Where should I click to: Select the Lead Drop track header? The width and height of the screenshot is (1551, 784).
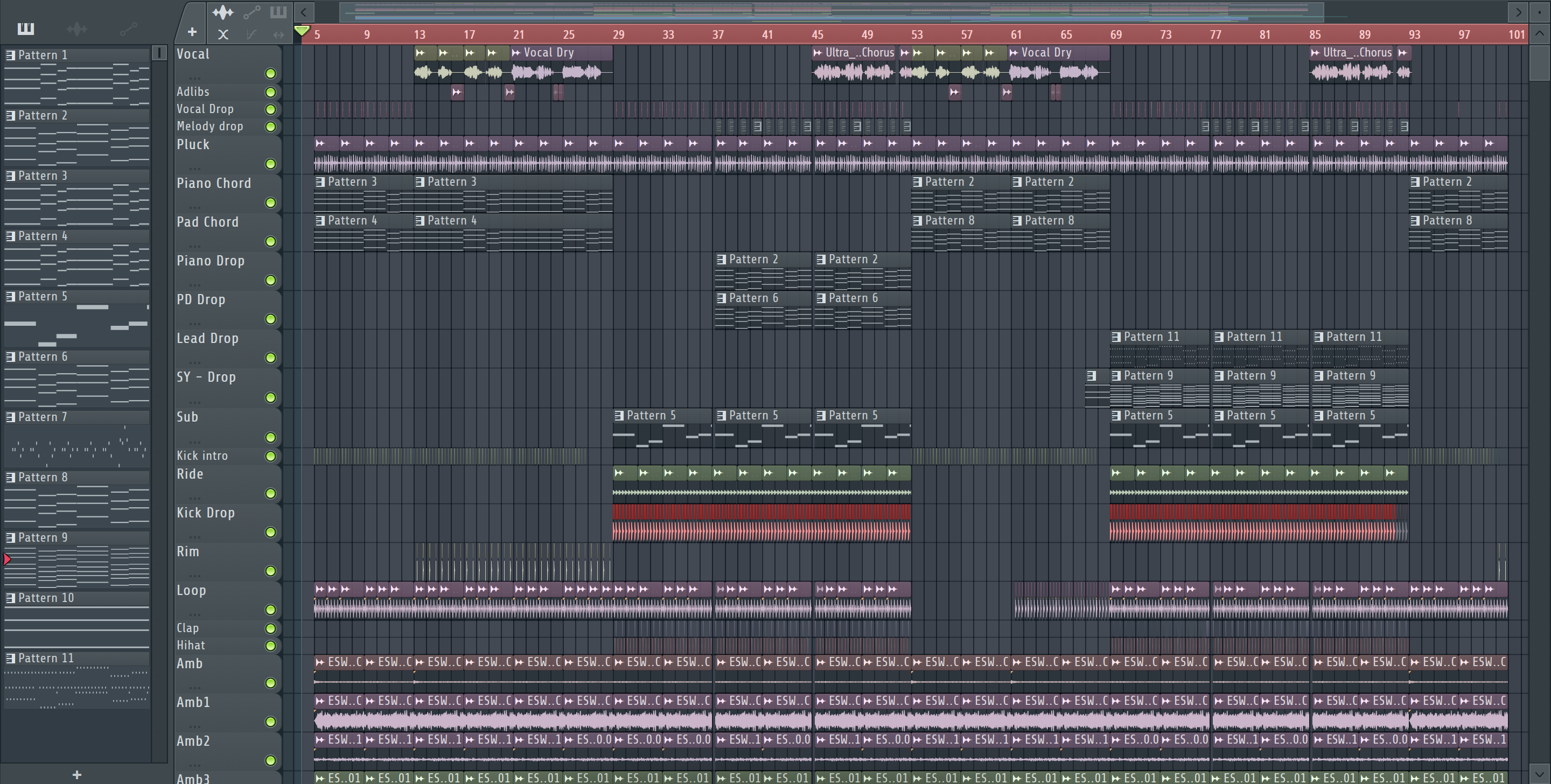228,347
